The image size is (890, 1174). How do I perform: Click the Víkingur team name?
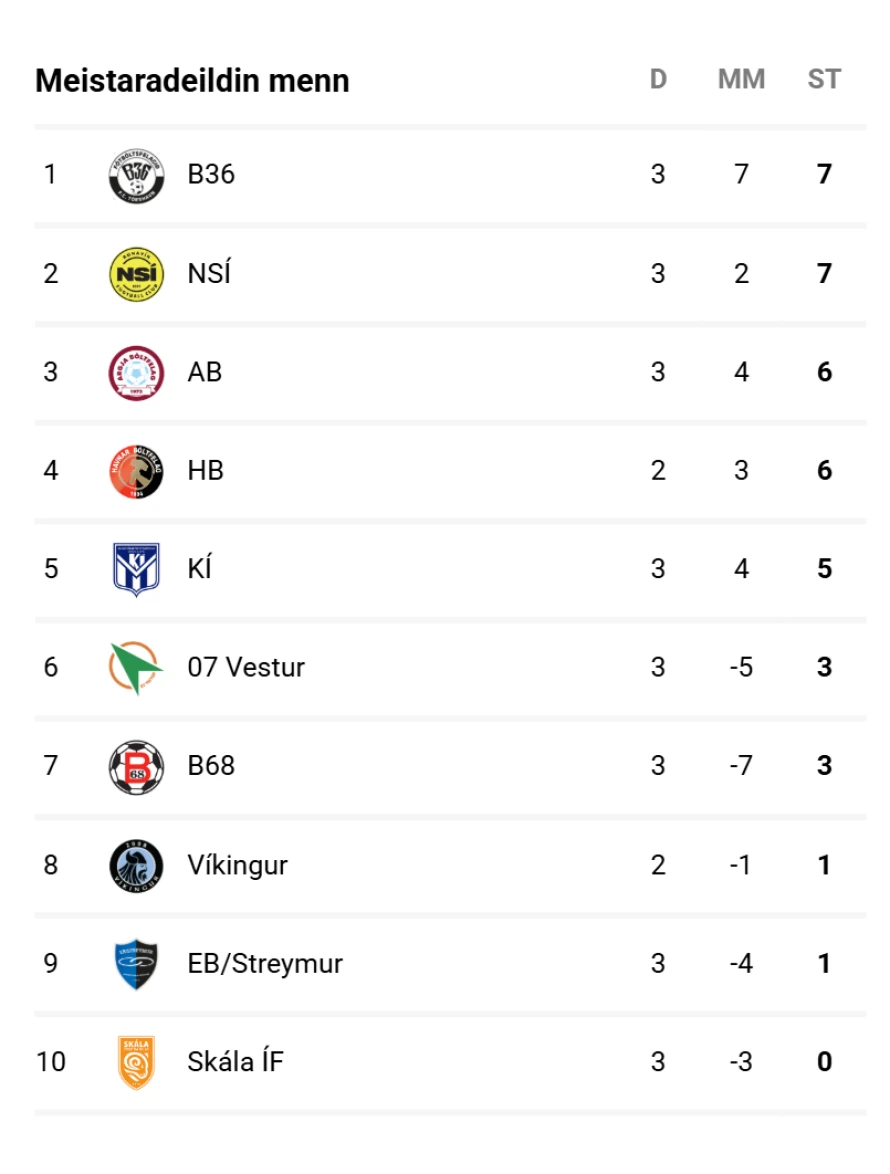237,865
